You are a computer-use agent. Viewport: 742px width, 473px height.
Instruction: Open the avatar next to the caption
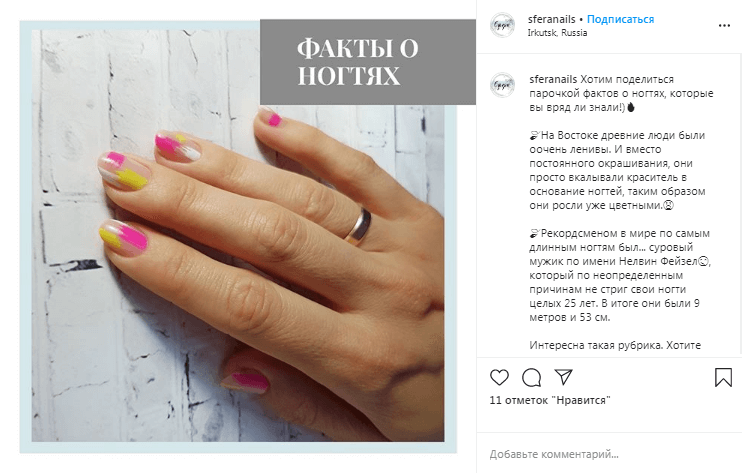pos(502,85)
